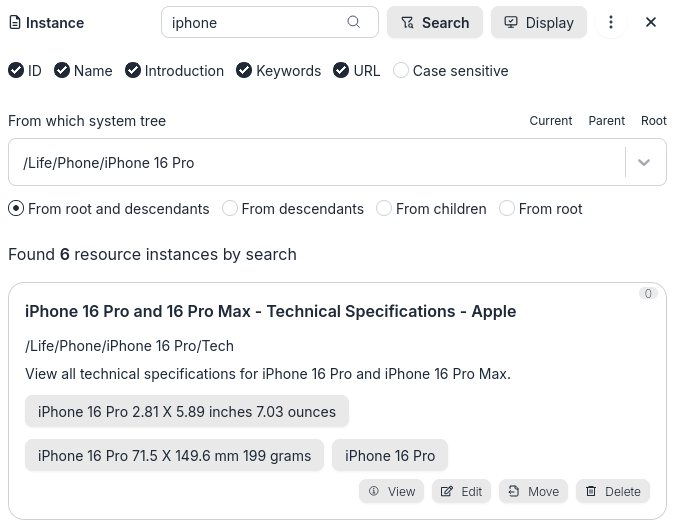This screenshot has width=677, height=525.
Task: Choose From children radio option
Action: [384, 208]
